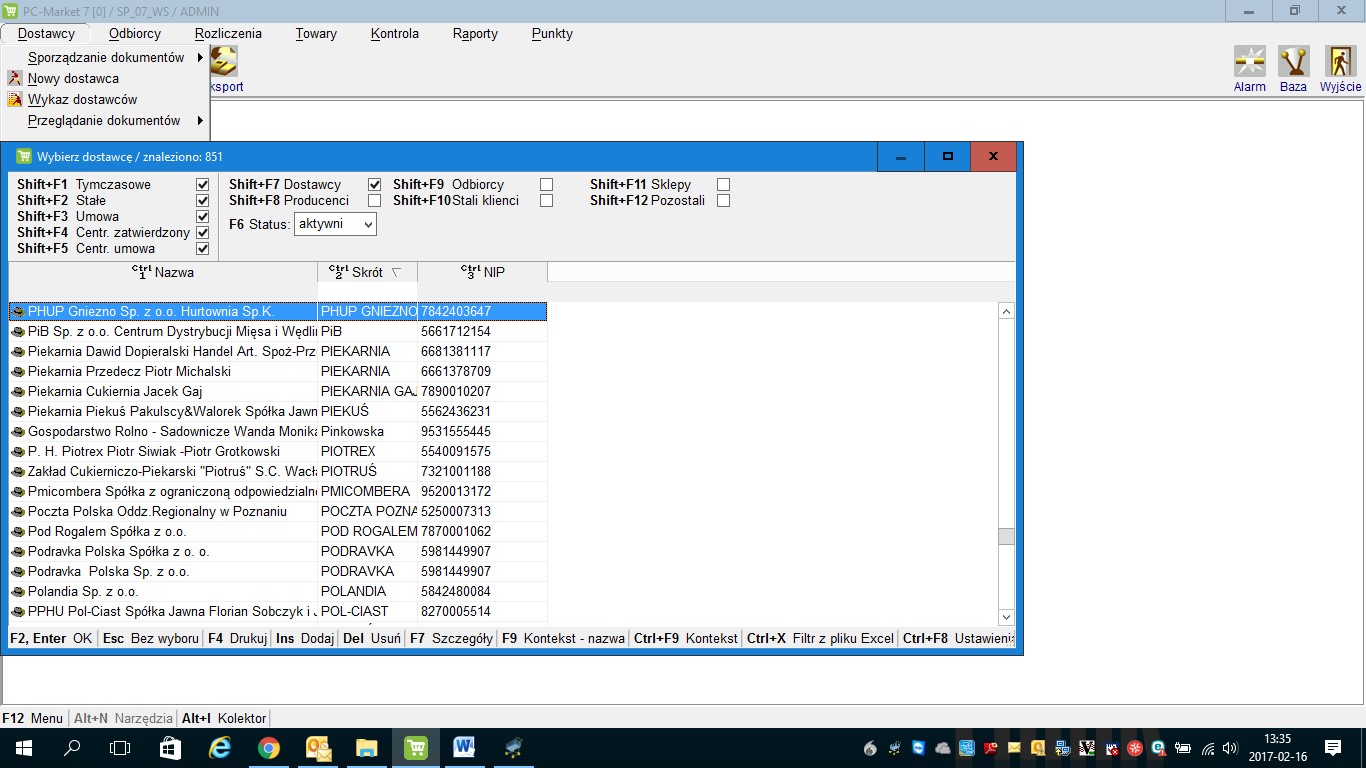
Task: Open the Windows Start menu
Action: 23,748
